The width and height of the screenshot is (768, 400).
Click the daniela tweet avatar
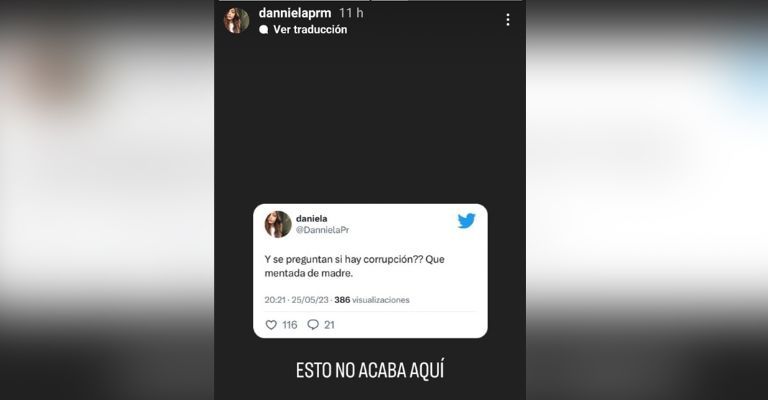tap(278, 224)
